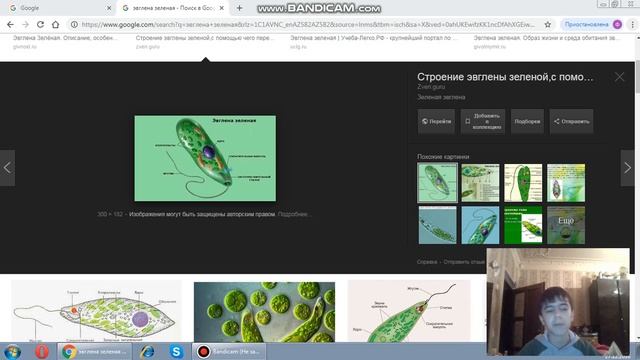Click the Подробнее link under image
The height and width of the screenshot is (360, 640).
point(294,214)
